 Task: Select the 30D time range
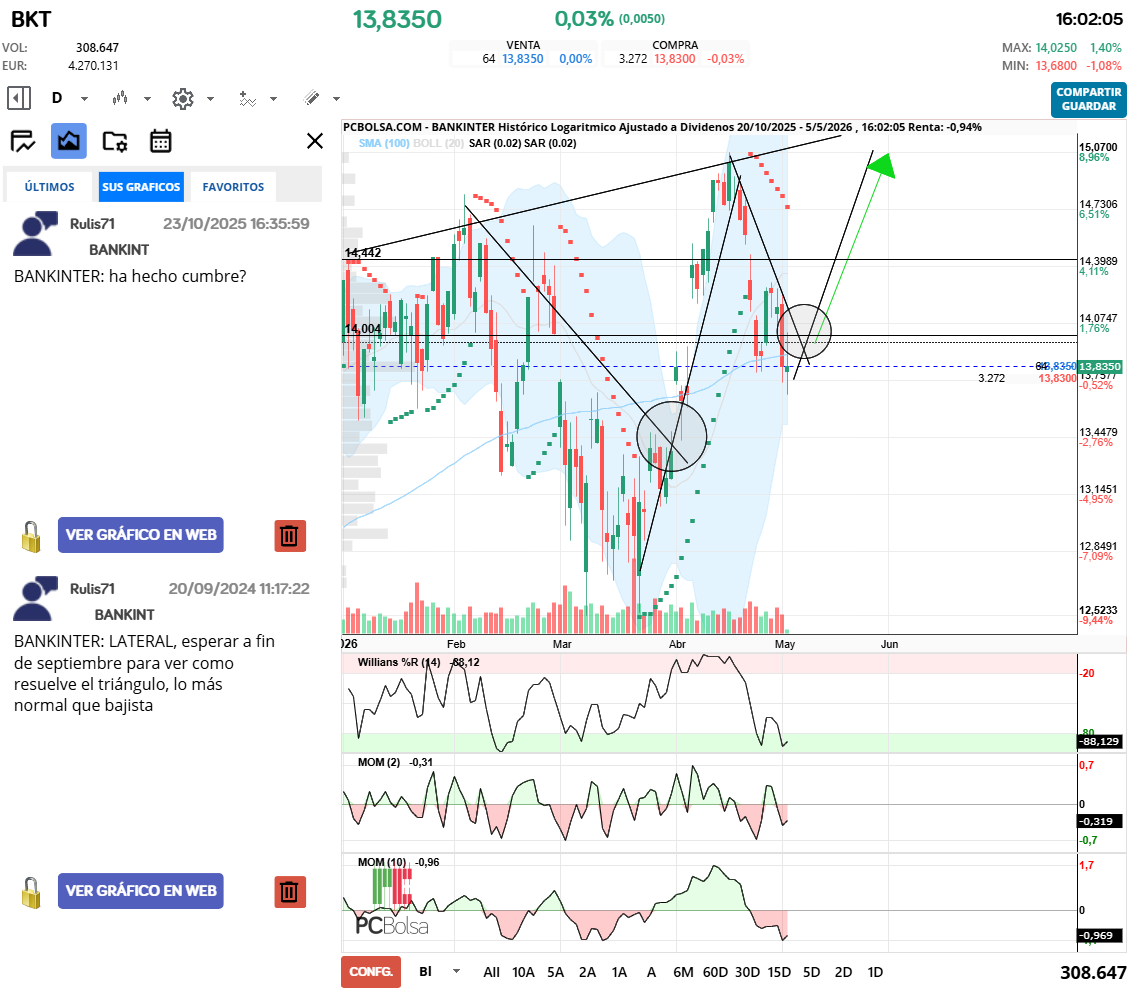(x=747, y=972)
